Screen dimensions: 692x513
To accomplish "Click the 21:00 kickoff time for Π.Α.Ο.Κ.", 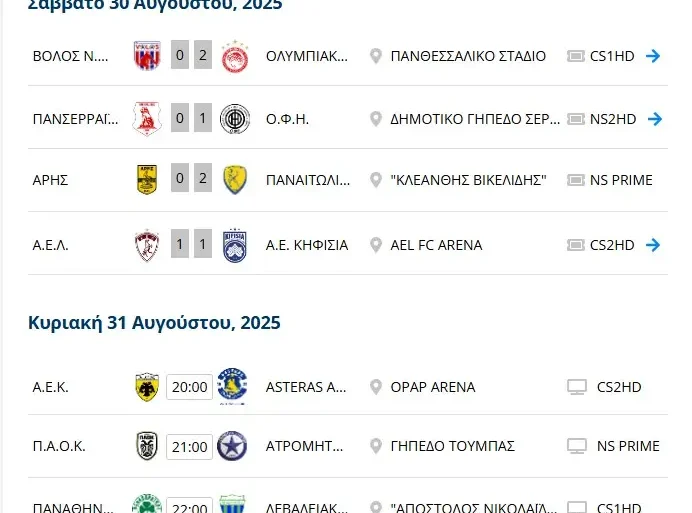I will pyautogui.click(x=189, y=447).
